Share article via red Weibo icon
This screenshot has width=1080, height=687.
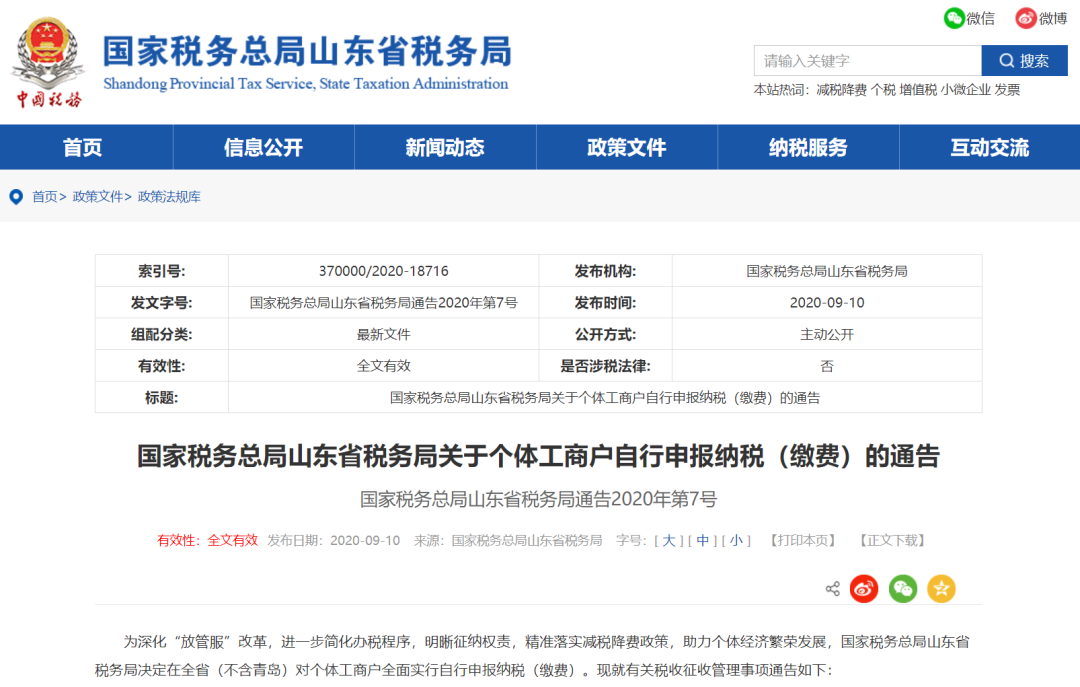[864, 588]
